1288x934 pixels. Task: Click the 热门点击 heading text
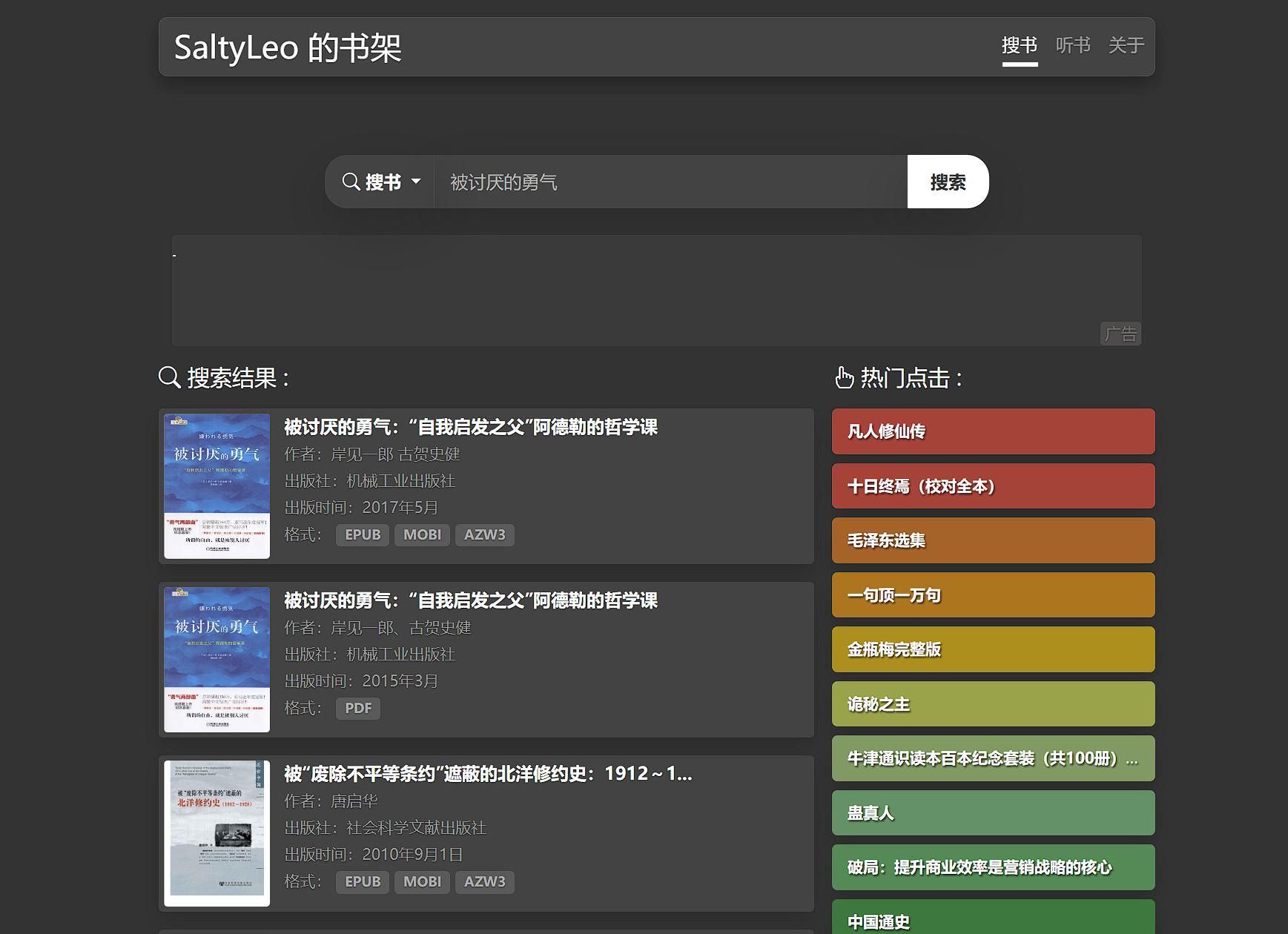911,378
